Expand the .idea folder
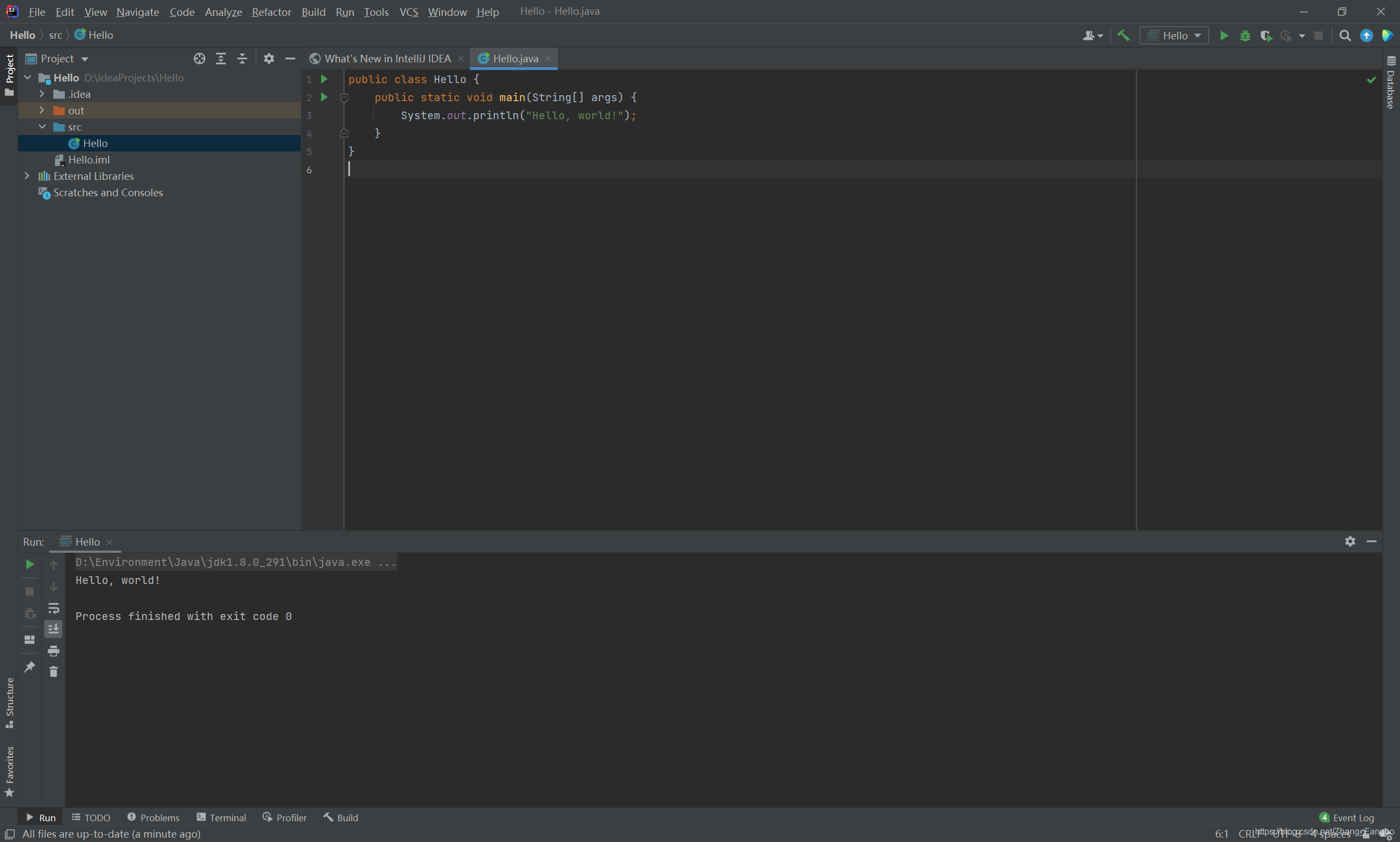 [42, 93]
